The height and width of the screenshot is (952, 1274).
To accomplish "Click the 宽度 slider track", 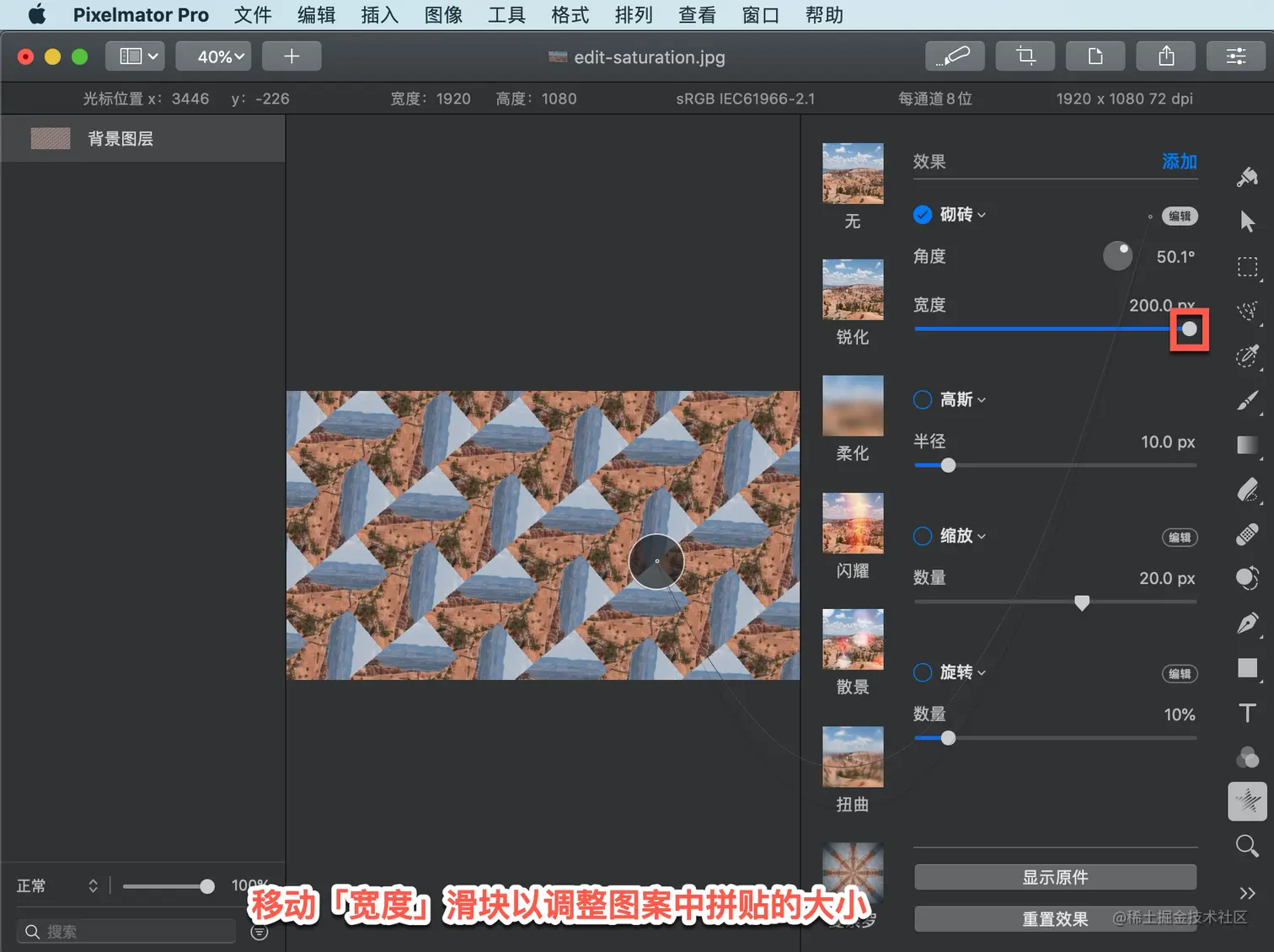I will click(x=1055, y=329).
